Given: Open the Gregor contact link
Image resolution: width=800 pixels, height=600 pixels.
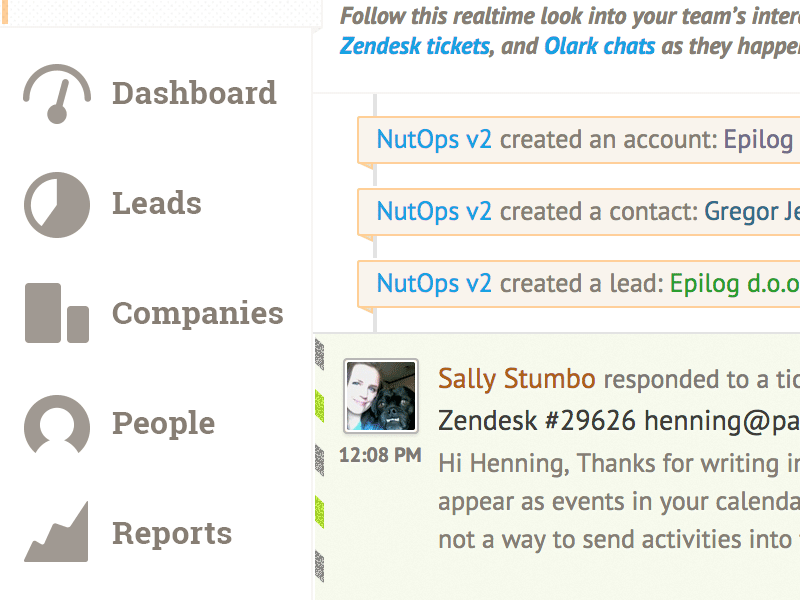Looking at the screenshot, I should (x=752, y=212).
